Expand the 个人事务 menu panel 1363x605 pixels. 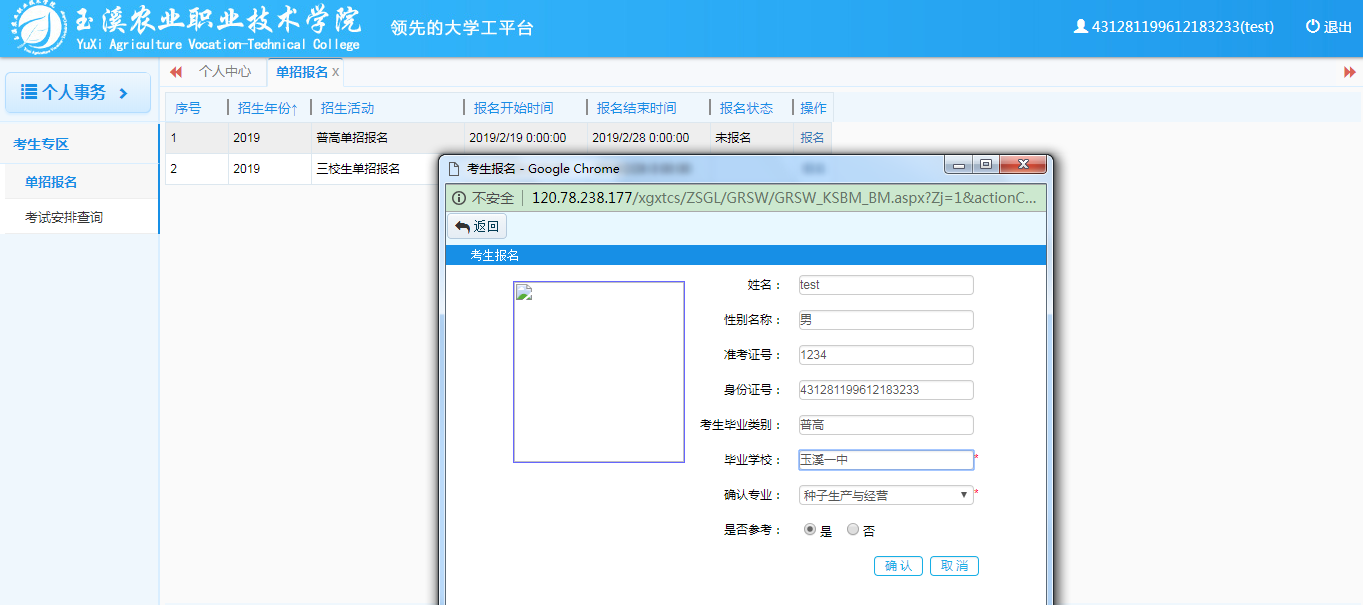pos(77,93)
